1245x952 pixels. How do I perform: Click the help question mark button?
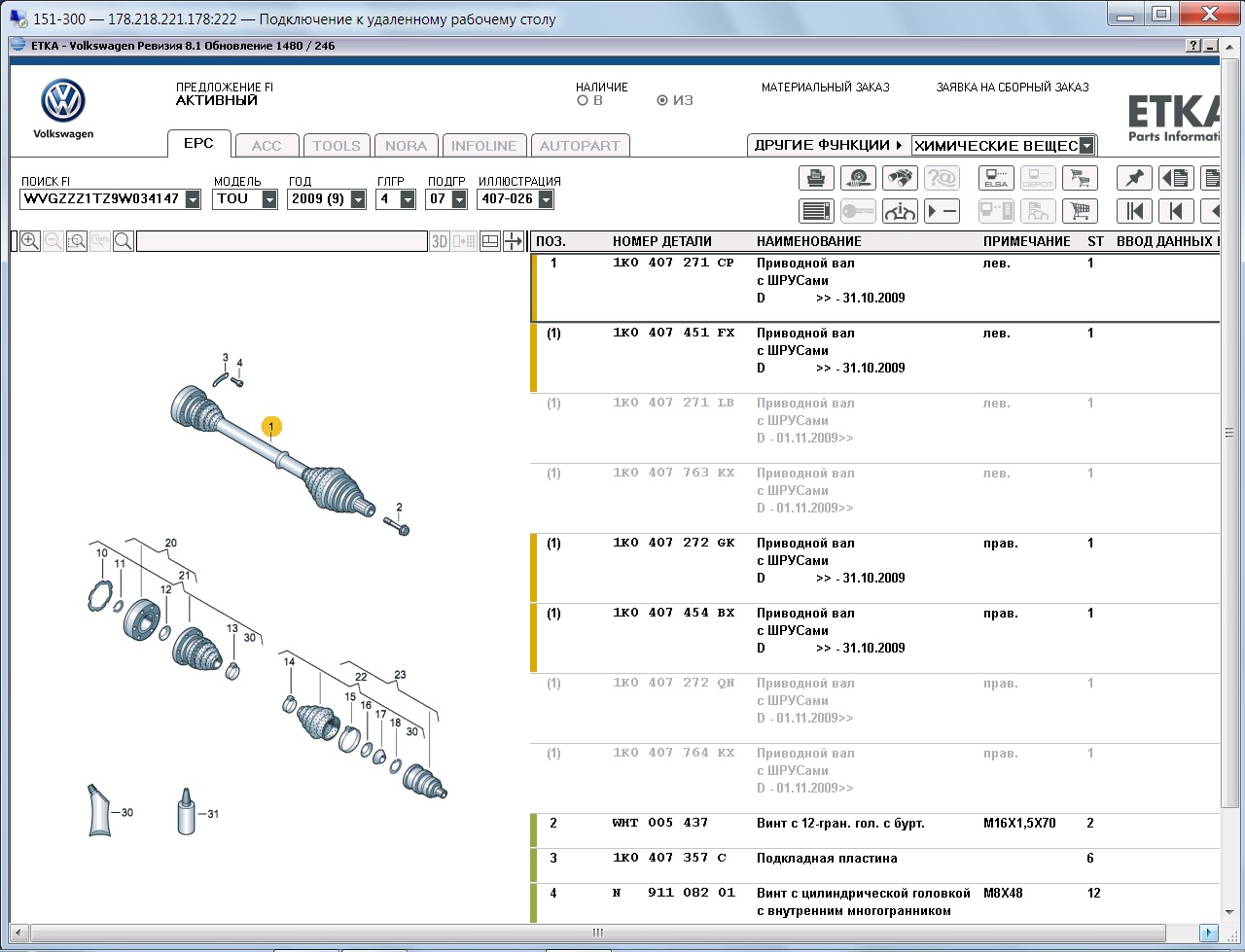[x=1193, y=46]
